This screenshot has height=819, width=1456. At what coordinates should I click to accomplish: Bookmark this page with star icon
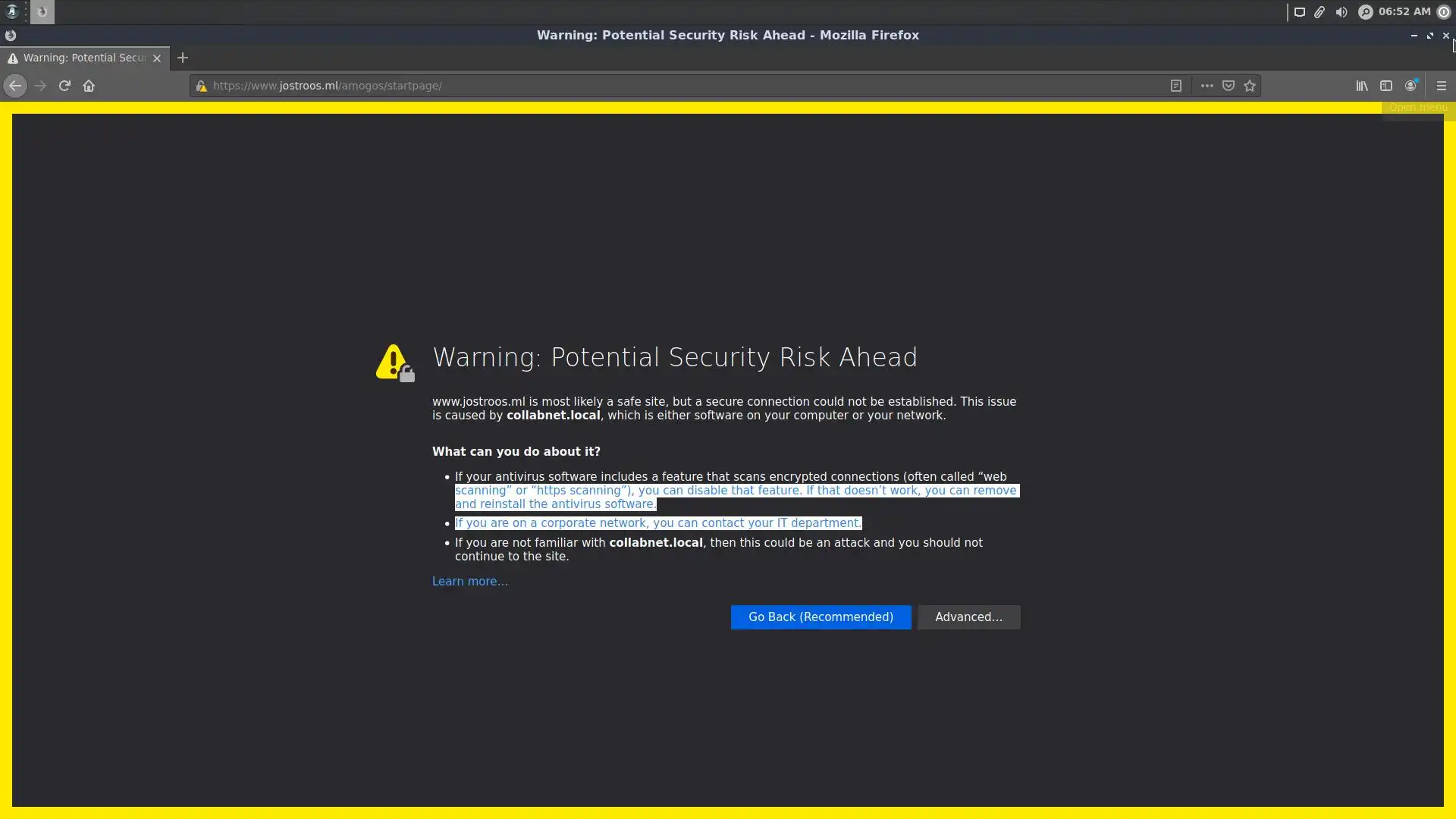1250,86
